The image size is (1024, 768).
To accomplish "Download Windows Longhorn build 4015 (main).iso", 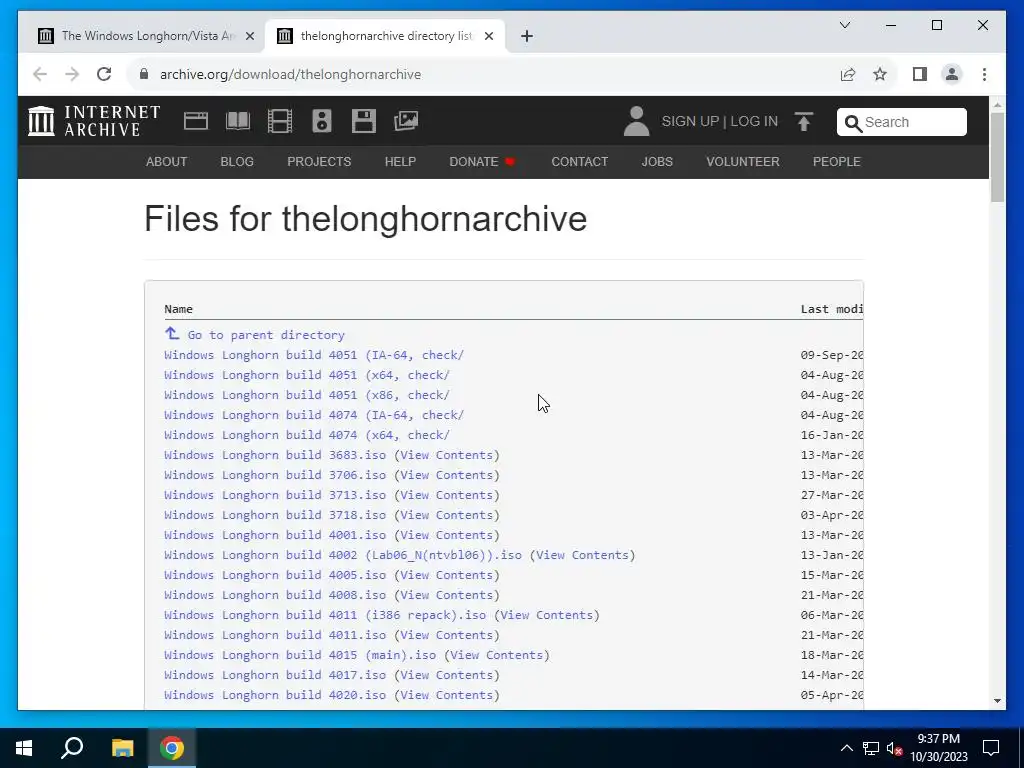I will coord(300,655).
